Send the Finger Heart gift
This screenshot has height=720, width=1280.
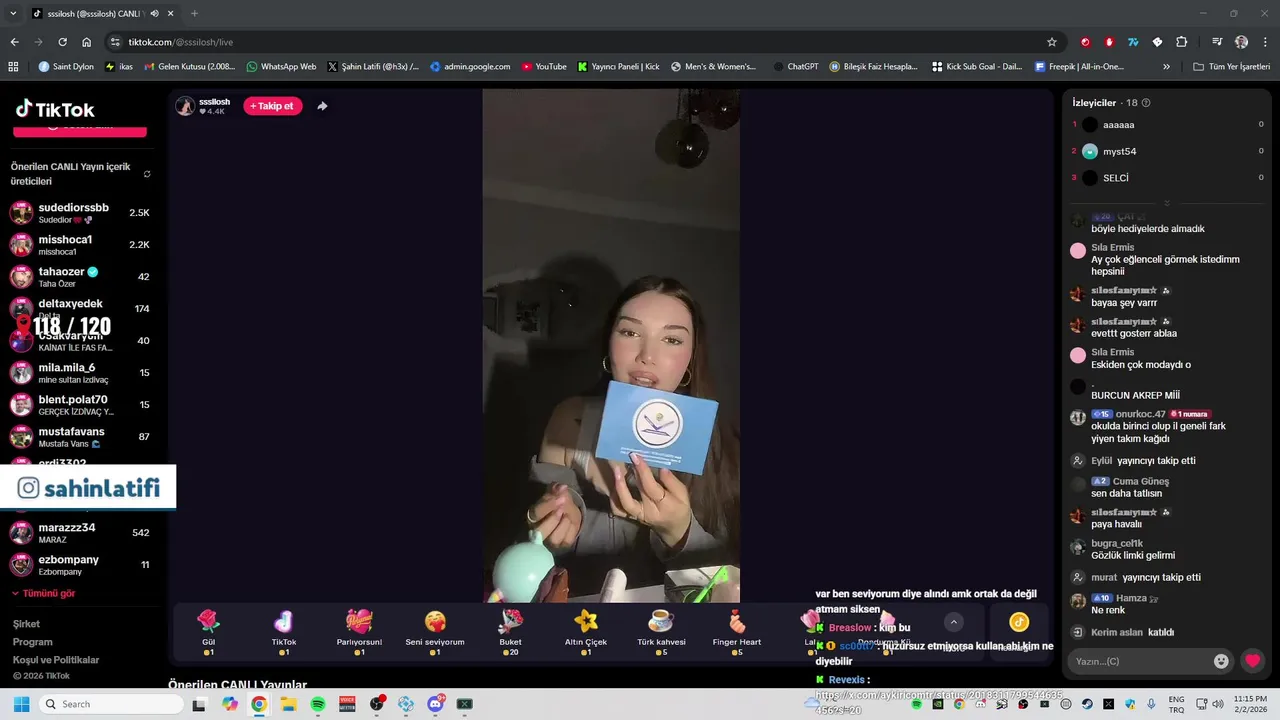coord(737,632)
